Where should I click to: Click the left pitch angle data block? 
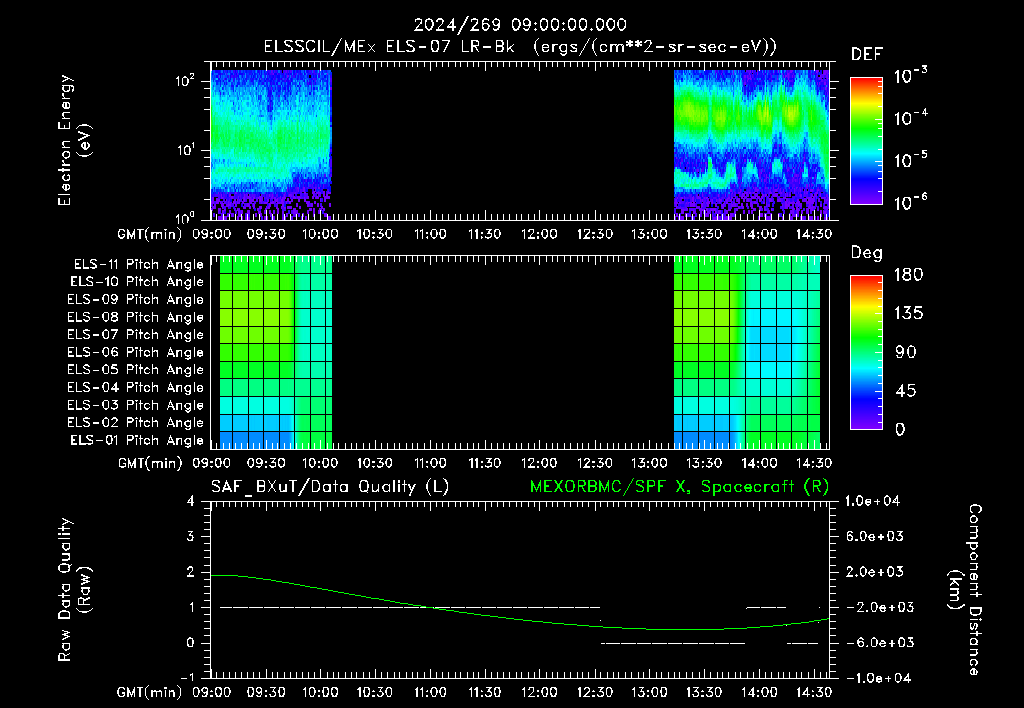pos(276,352)
